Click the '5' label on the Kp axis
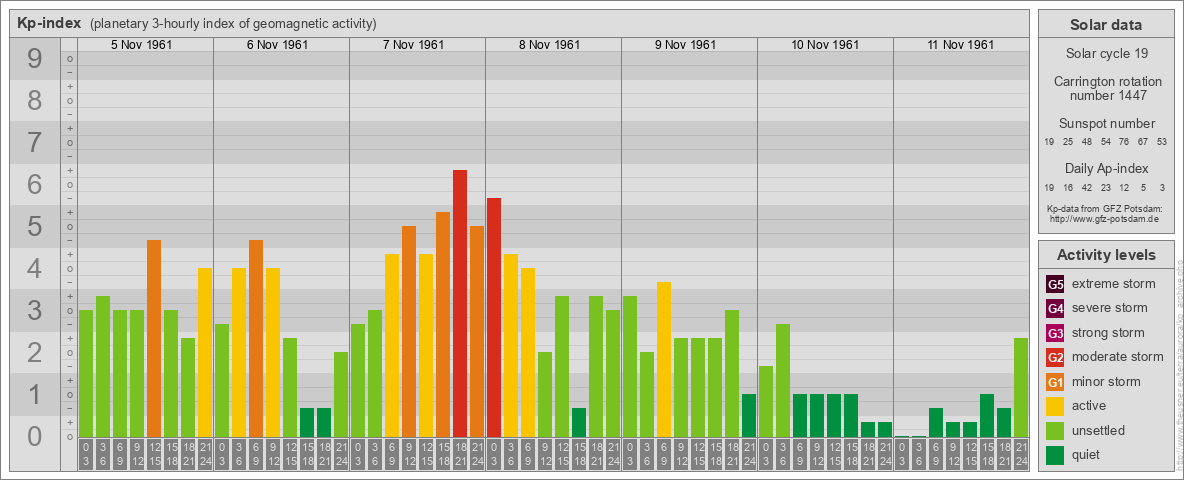The height and width of the screenshot is (480, 1184). 35,226
